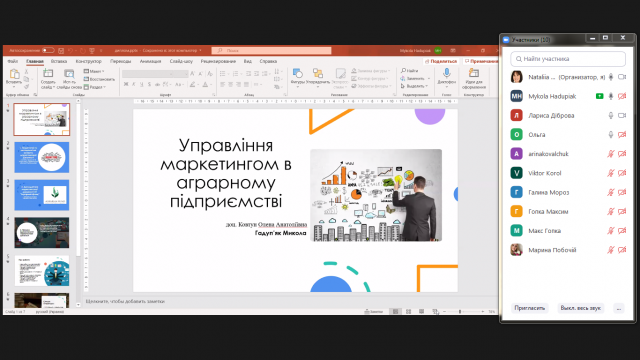Open the Вставка ribbon tab
Viewport: 640px width, 360px height.
click(x=59, y=61)
